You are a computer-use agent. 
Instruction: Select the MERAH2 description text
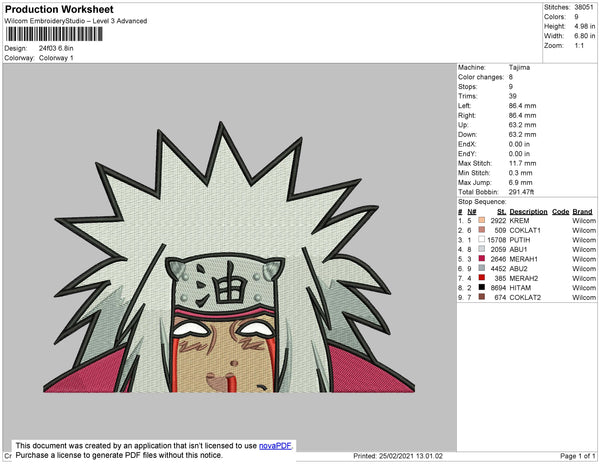click(x=523, y=278)
